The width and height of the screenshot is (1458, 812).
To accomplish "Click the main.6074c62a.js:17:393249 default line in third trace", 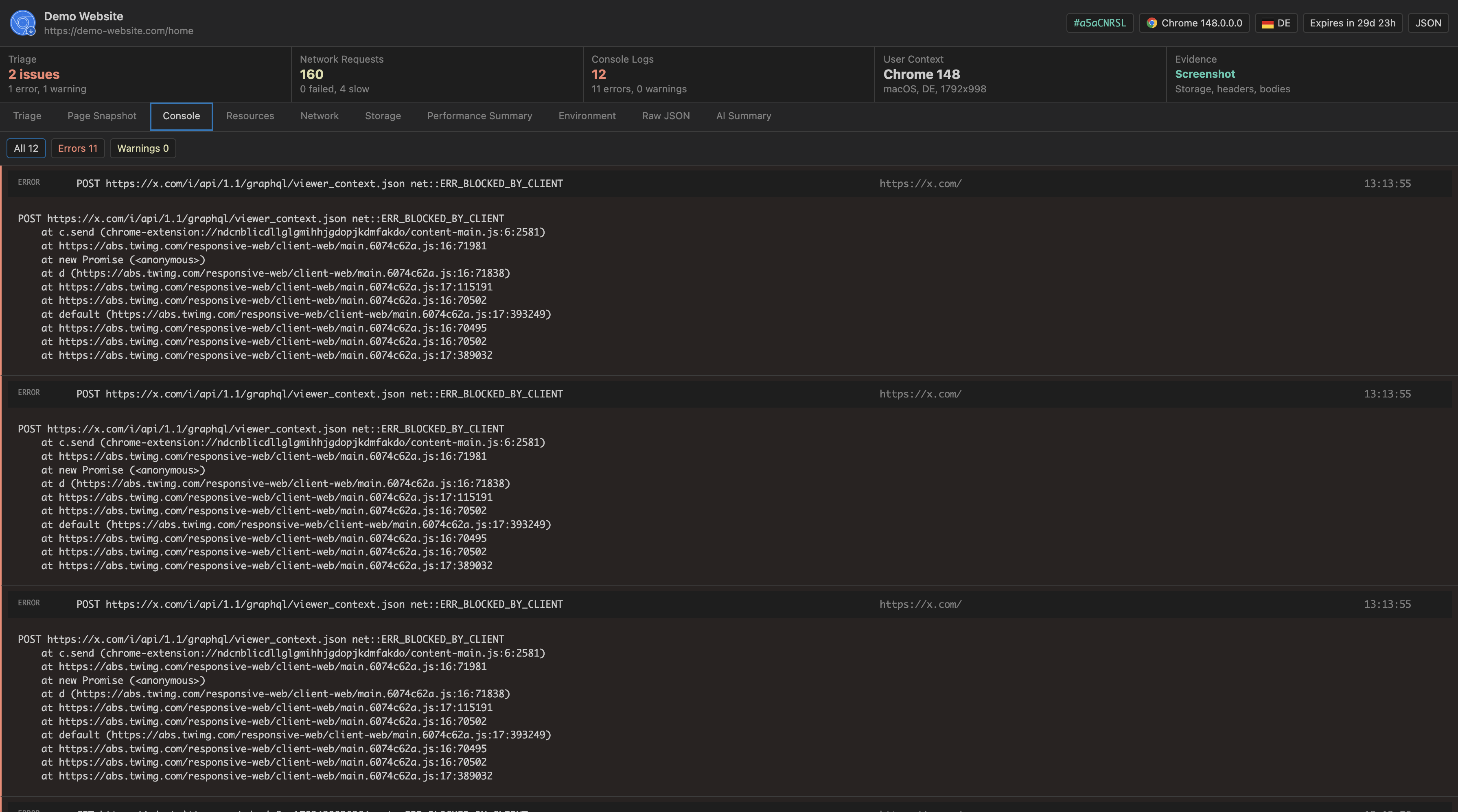I will point(296,735).
